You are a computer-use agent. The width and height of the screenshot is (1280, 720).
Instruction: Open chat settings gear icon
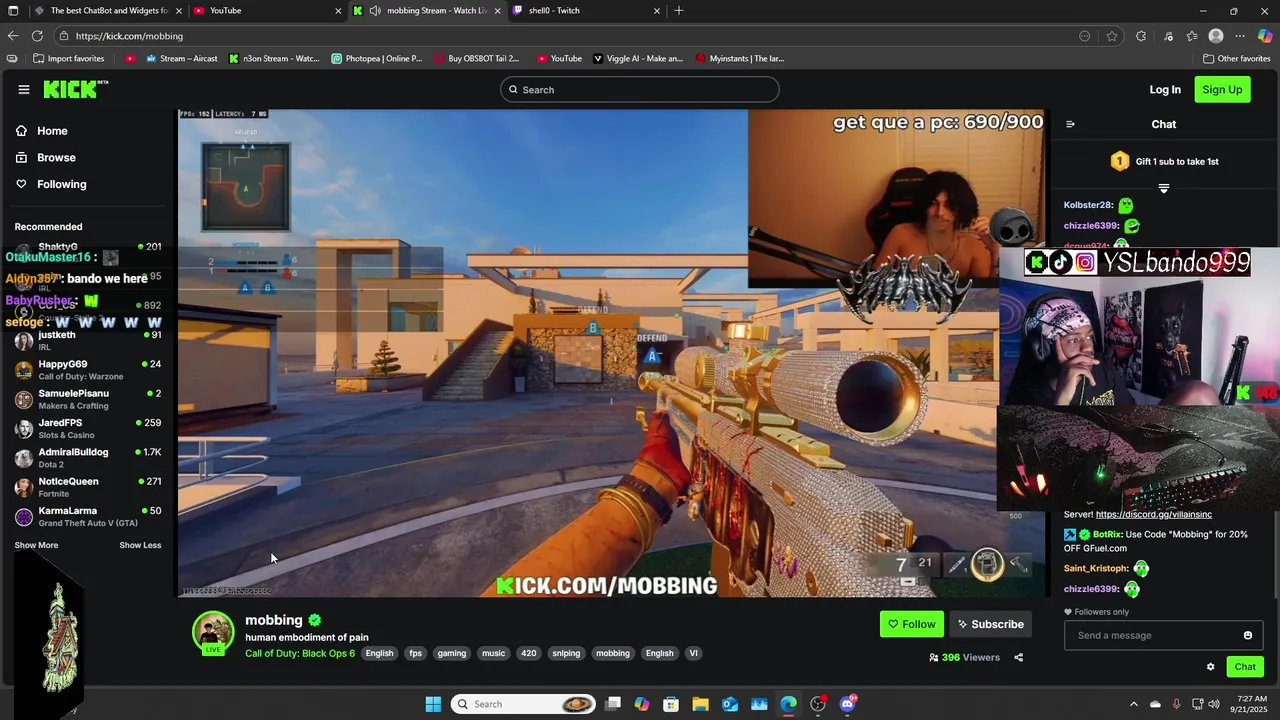[1210, 667]
